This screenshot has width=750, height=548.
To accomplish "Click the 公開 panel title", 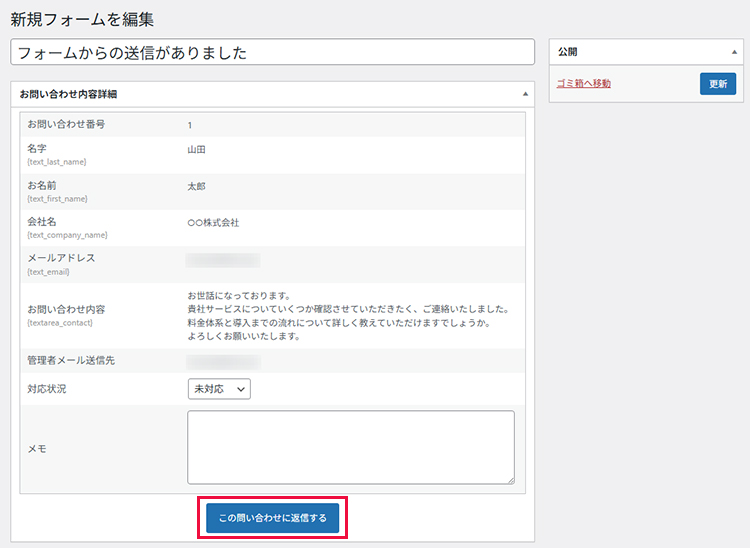I will (x=567, y=52).
